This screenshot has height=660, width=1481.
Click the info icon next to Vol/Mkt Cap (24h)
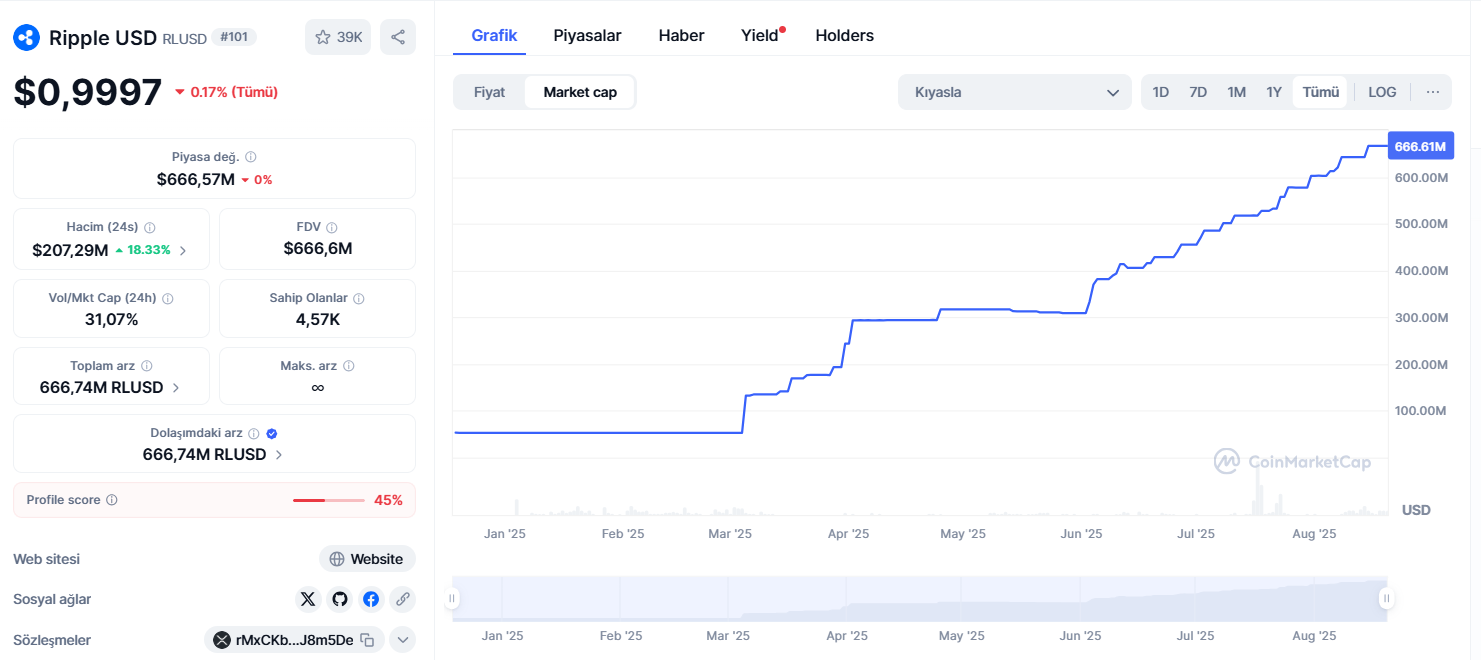pyautogui.click(x=168, y=299)
